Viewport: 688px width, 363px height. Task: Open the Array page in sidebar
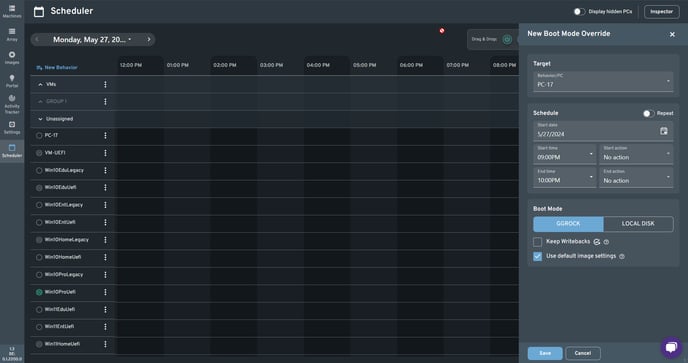point(12,35)
